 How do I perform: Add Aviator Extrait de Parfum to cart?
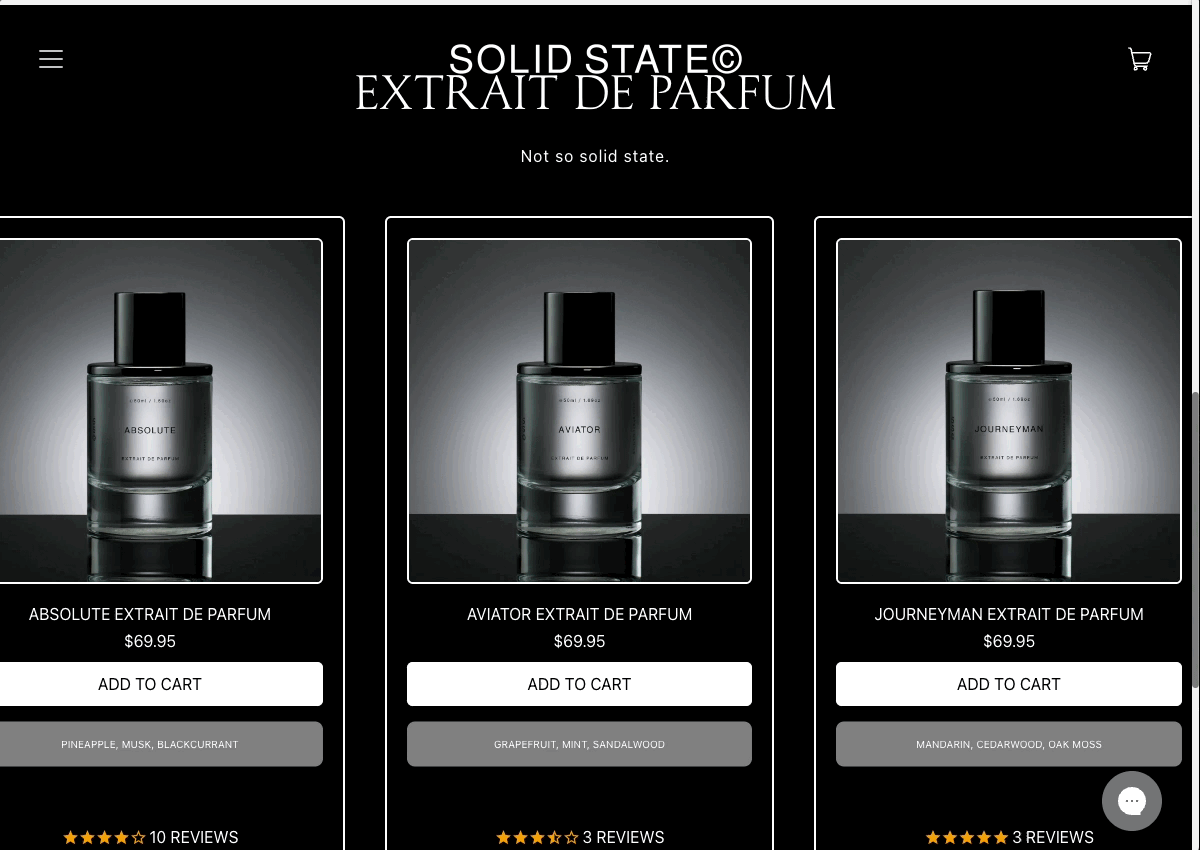click(x=579, y=684)
